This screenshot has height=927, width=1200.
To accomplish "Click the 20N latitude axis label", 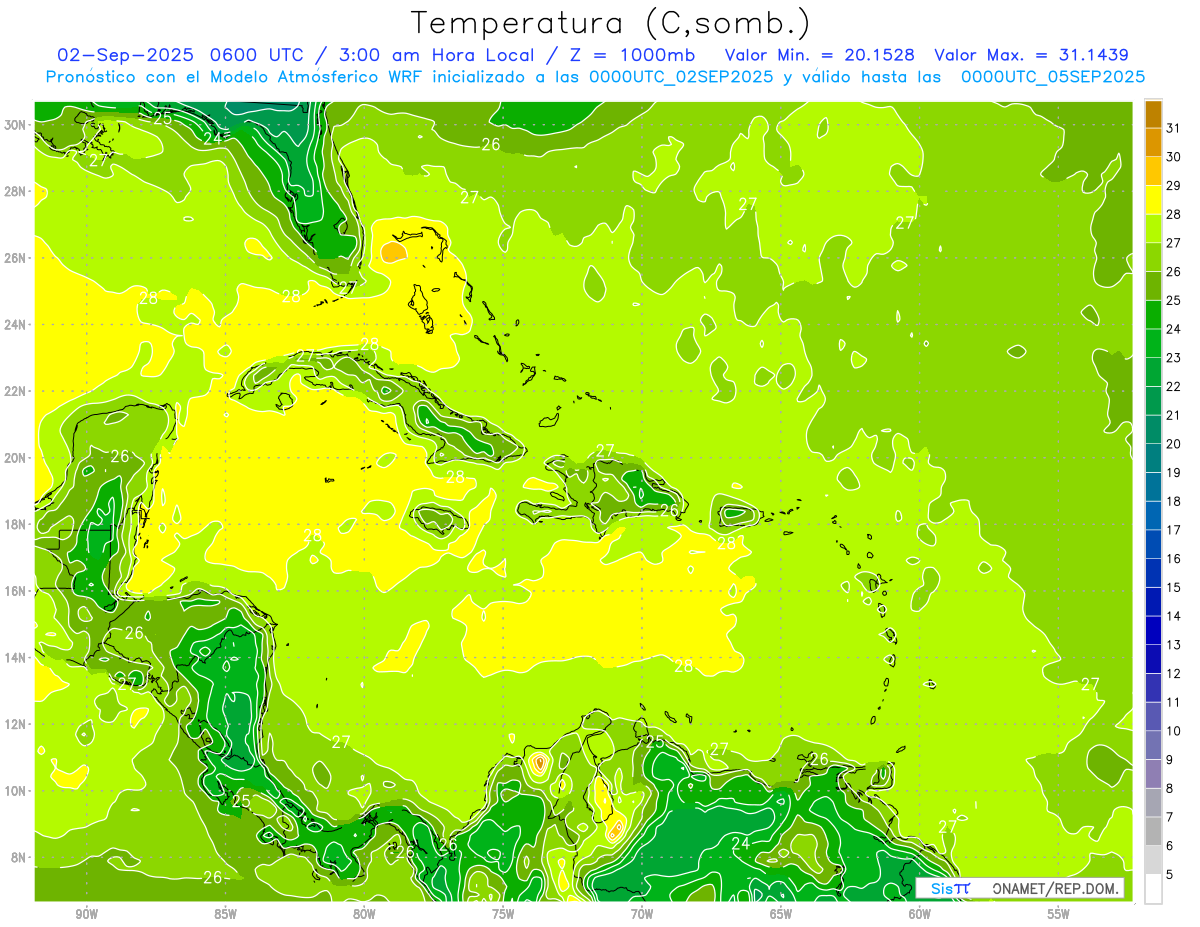I will click(x=15, y=457).
